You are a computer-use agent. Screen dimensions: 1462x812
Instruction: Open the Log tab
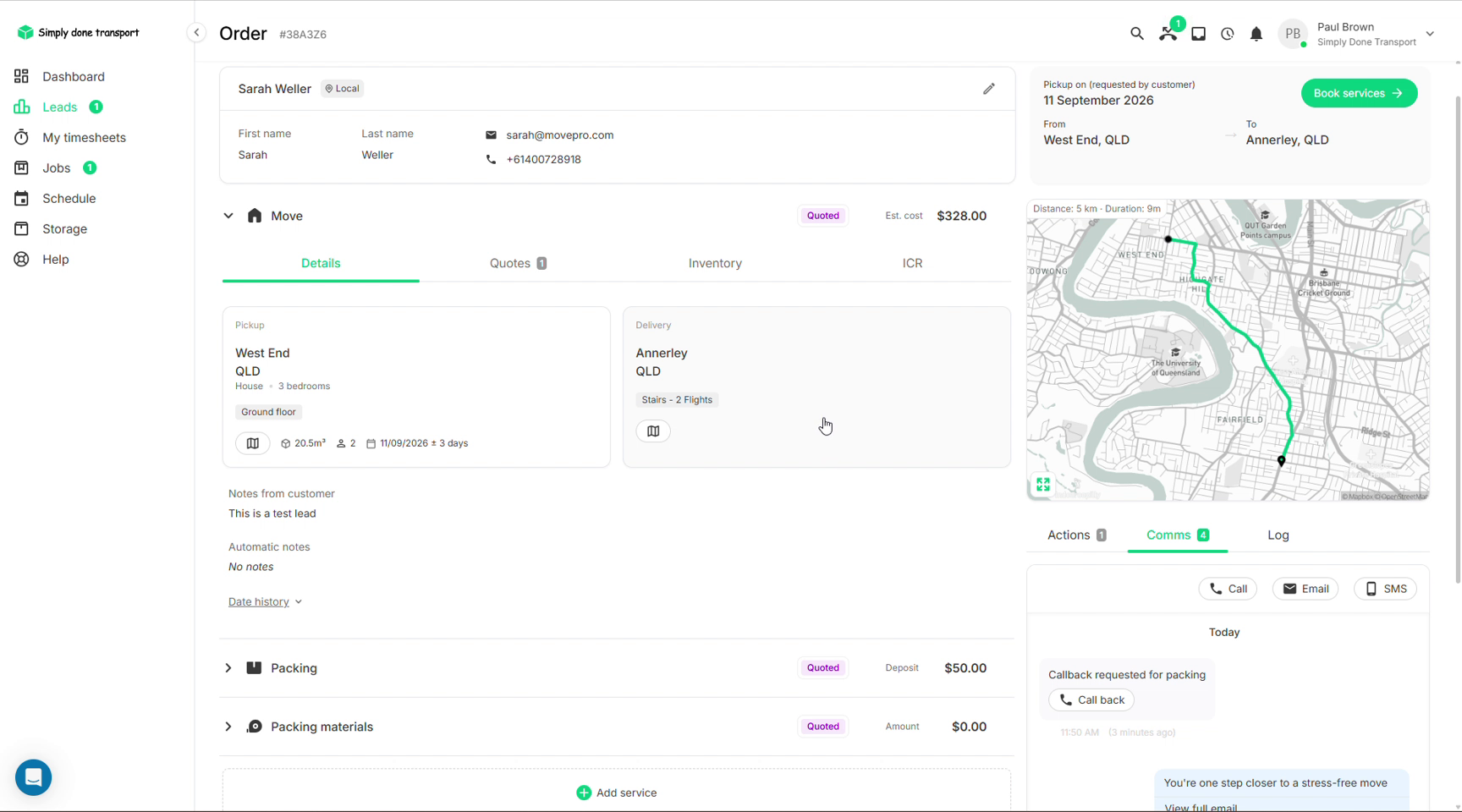coord(1278,535)
